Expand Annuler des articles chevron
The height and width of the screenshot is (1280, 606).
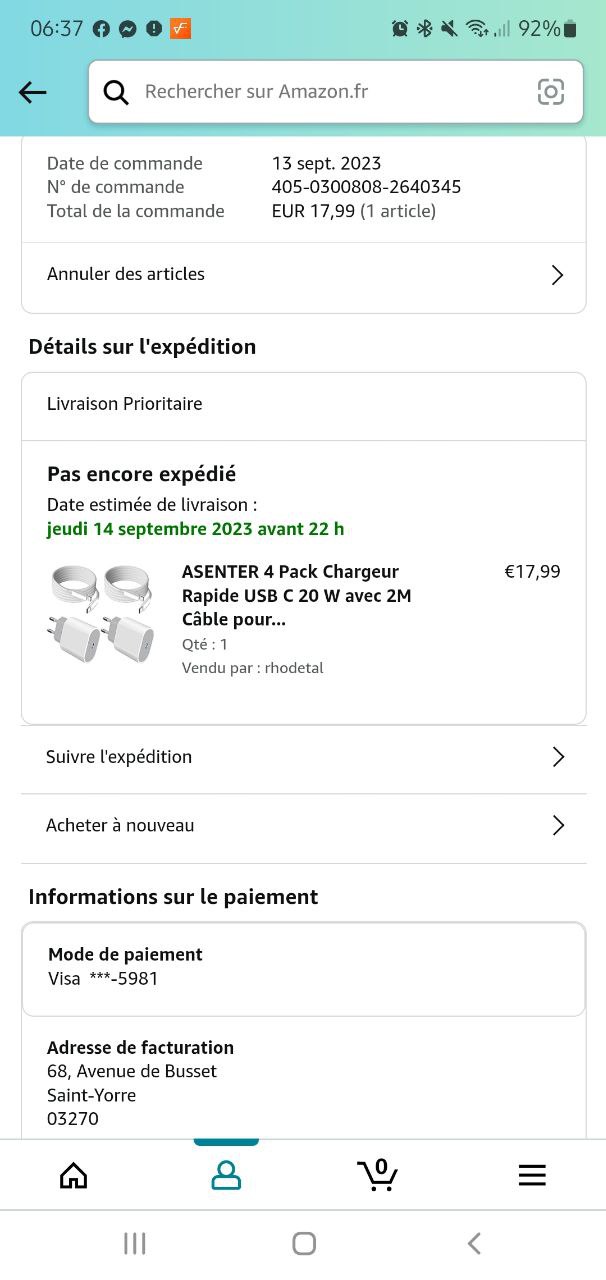pos(558,275)
